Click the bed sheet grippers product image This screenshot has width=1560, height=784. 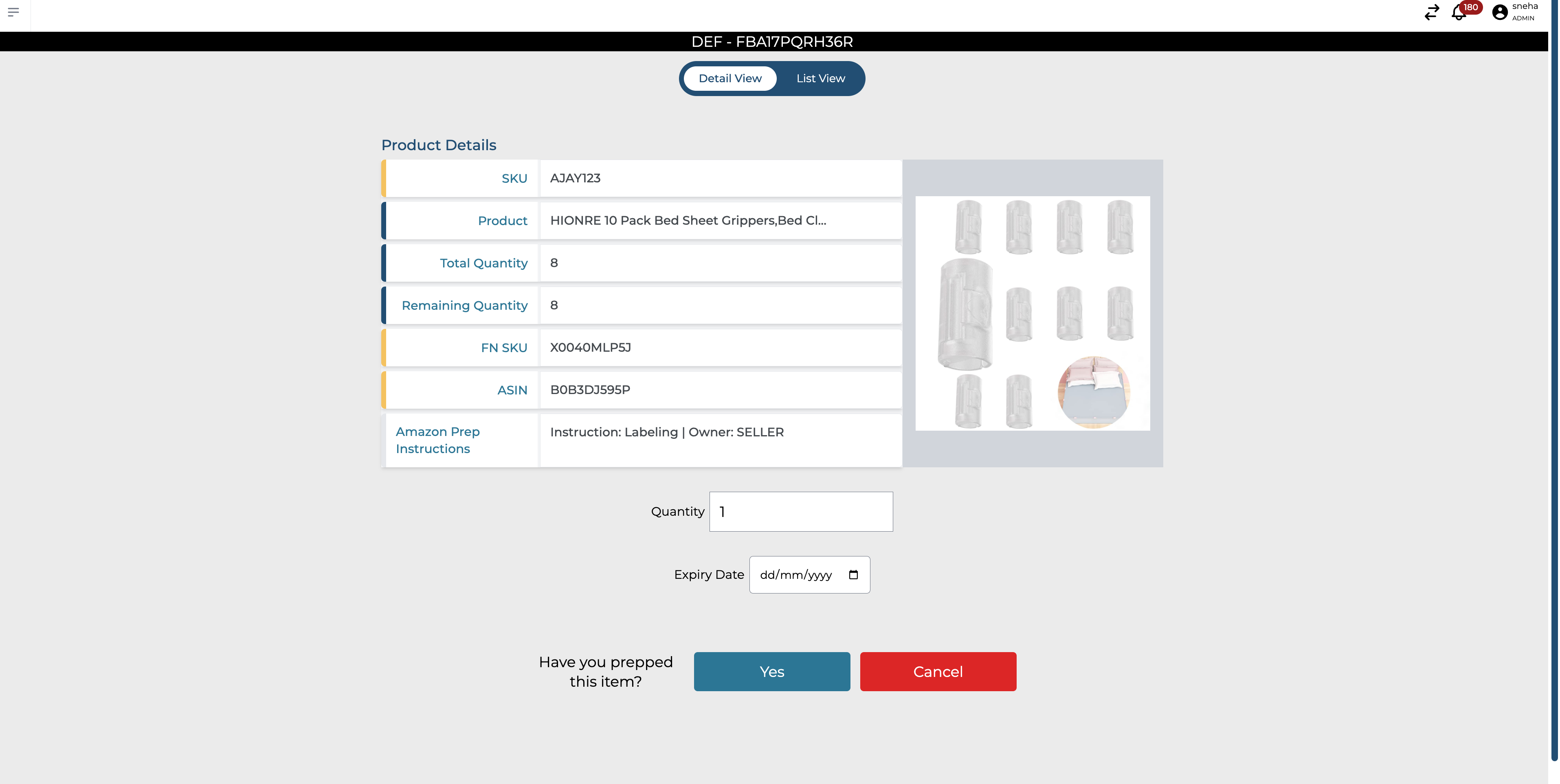pos(1032,313)
